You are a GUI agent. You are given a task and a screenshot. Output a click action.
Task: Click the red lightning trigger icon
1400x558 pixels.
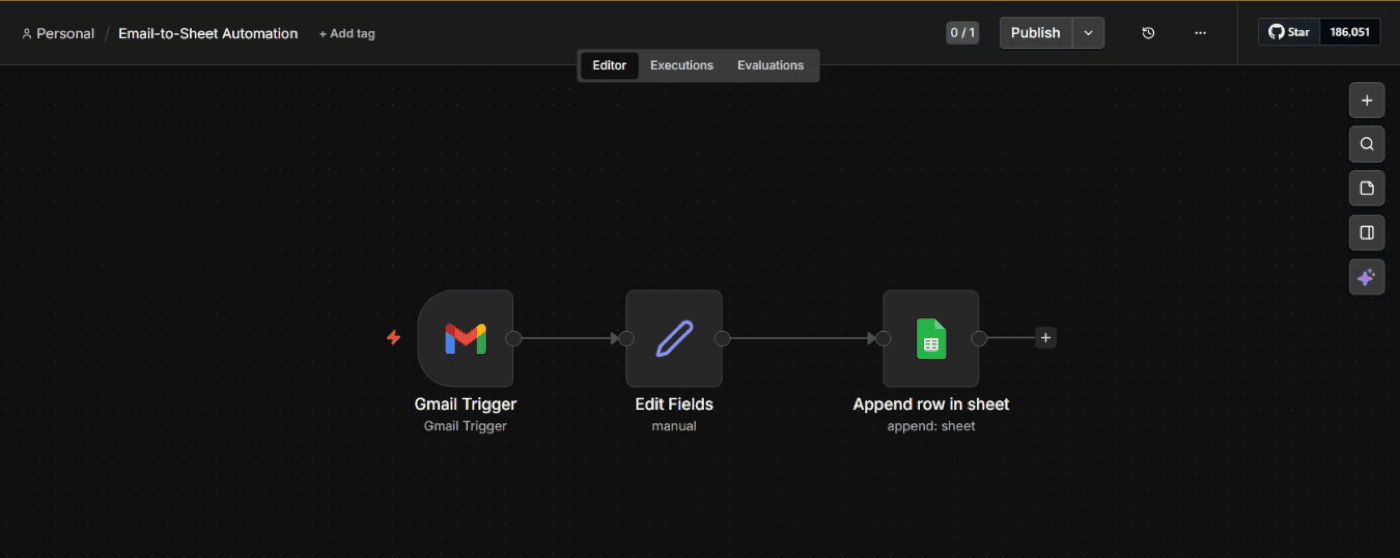point(394,338)
